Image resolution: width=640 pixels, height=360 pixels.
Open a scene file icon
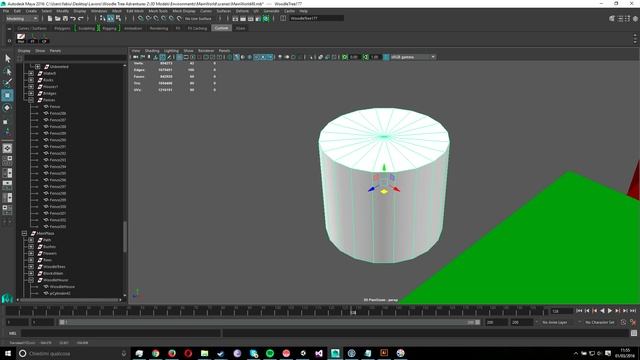[58, 18]
